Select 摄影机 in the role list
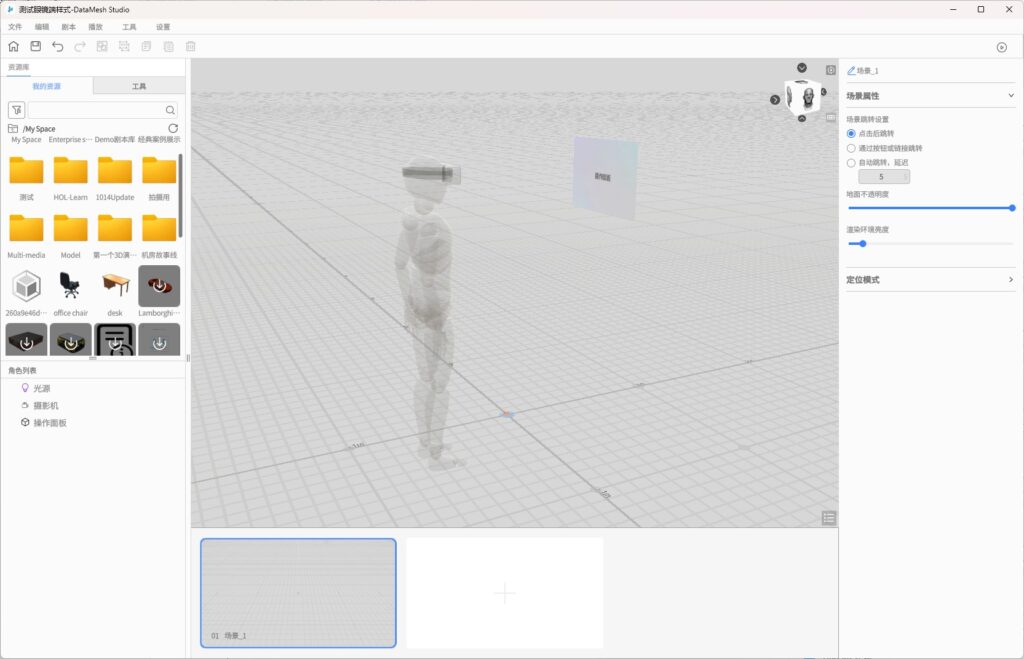The height and width of the screenshot is (659, 1024). 46,405
